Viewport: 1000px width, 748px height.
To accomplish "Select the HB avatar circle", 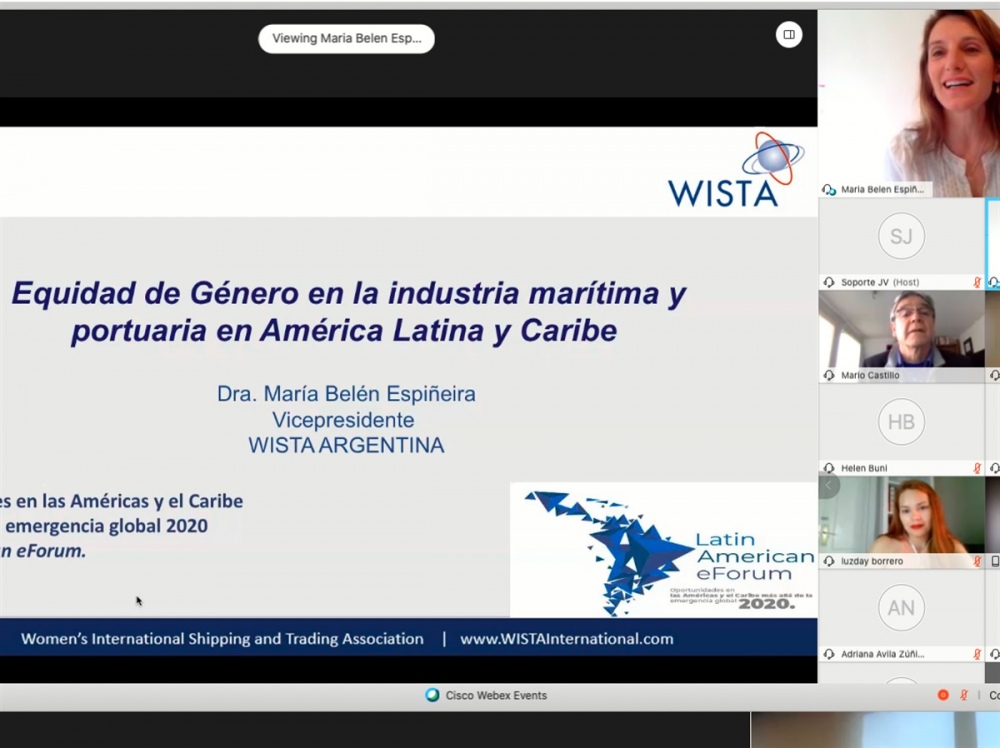I will point(901,422).
